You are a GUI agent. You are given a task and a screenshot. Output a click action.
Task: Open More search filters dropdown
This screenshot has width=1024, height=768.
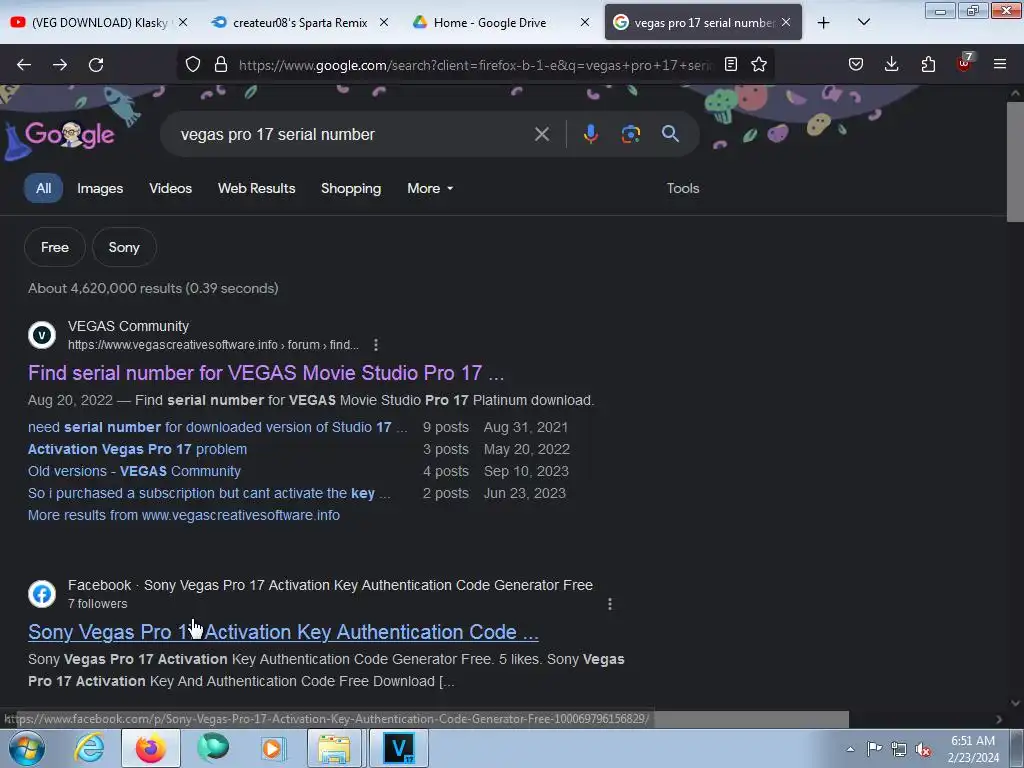[x=430, y=188]
